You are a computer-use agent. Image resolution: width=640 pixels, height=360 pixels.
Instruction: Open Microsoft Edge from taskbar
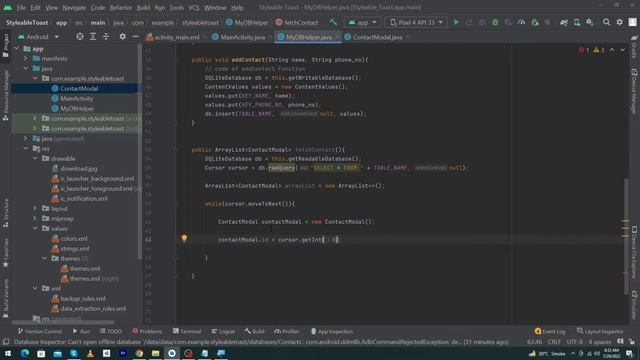point(25,353)
